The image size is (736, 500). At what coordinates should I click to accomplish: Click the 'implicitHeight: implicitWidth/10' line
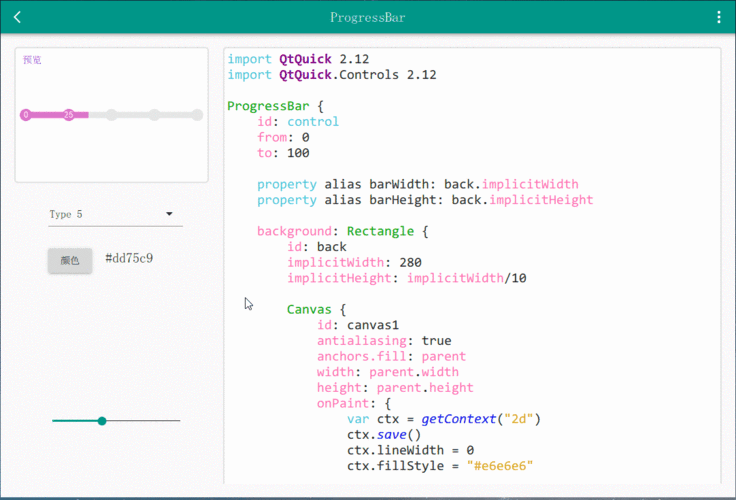tap(407, 278)
